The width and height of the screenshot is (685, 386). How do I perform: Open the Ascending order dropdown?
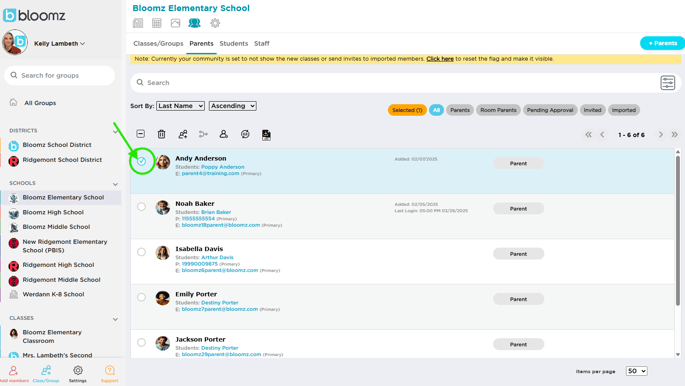232,106
